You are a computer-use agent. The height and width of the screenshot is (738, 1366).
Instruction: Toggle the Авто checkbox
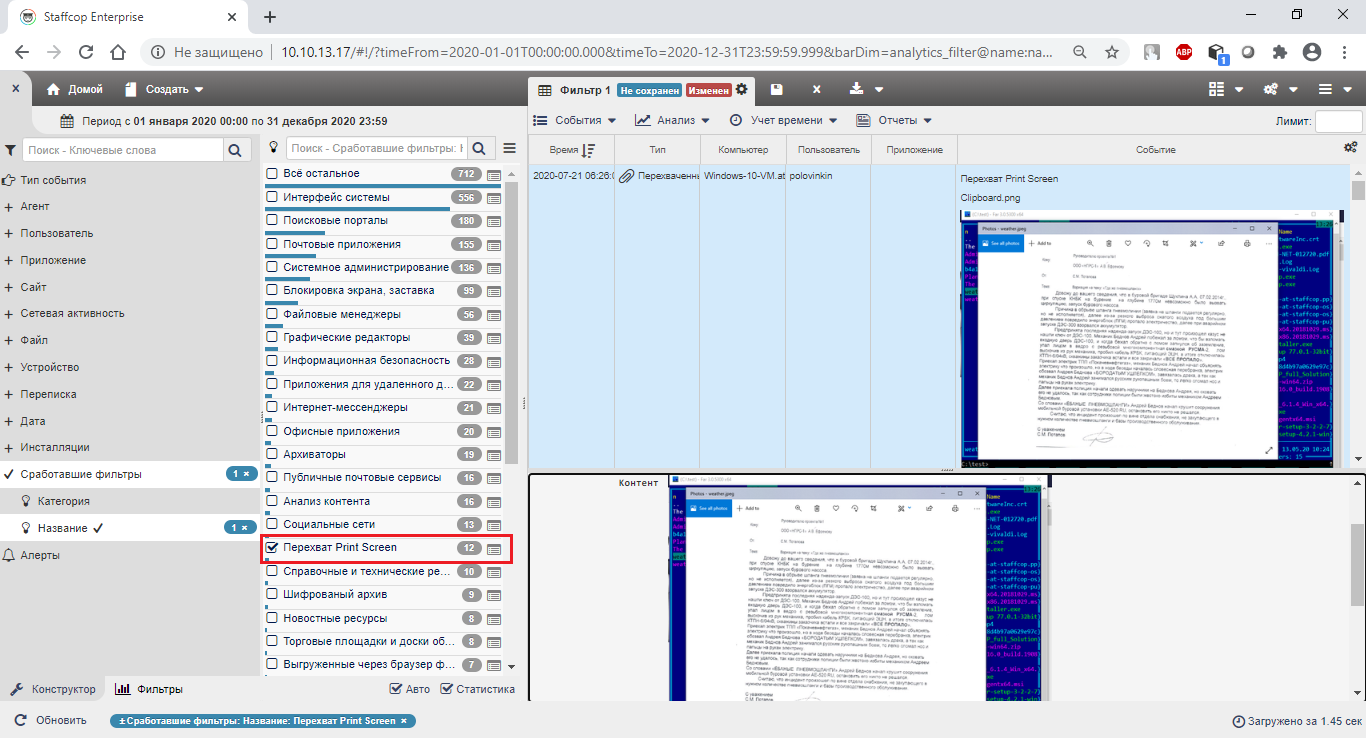(396, 689)
